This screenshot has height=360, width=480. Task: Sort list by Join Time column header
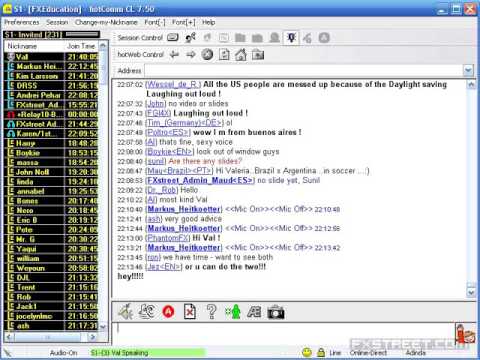(81, 46)
